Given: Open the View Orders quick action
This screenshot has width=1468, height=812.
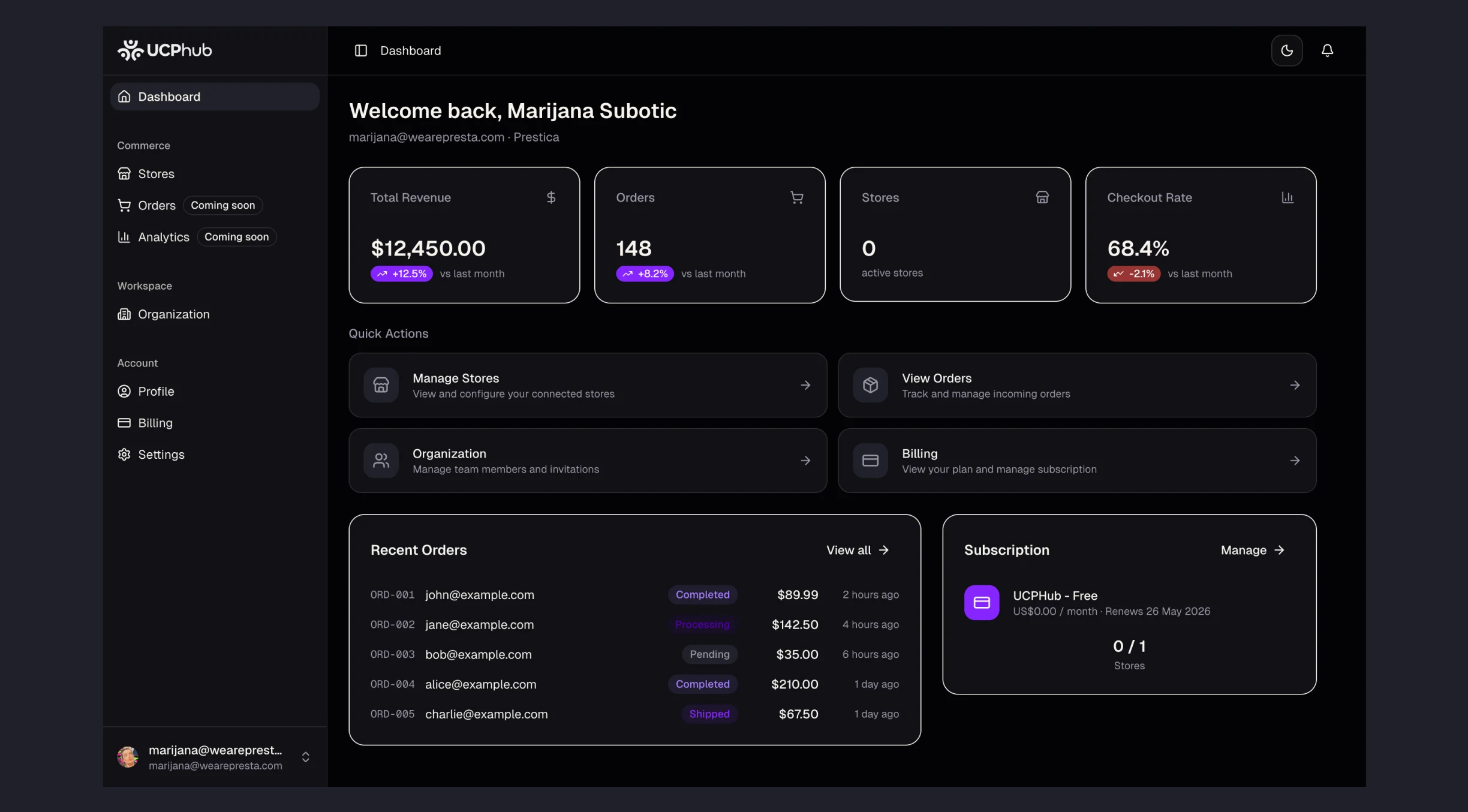Looking at the screenshot, I should 1077,385.
